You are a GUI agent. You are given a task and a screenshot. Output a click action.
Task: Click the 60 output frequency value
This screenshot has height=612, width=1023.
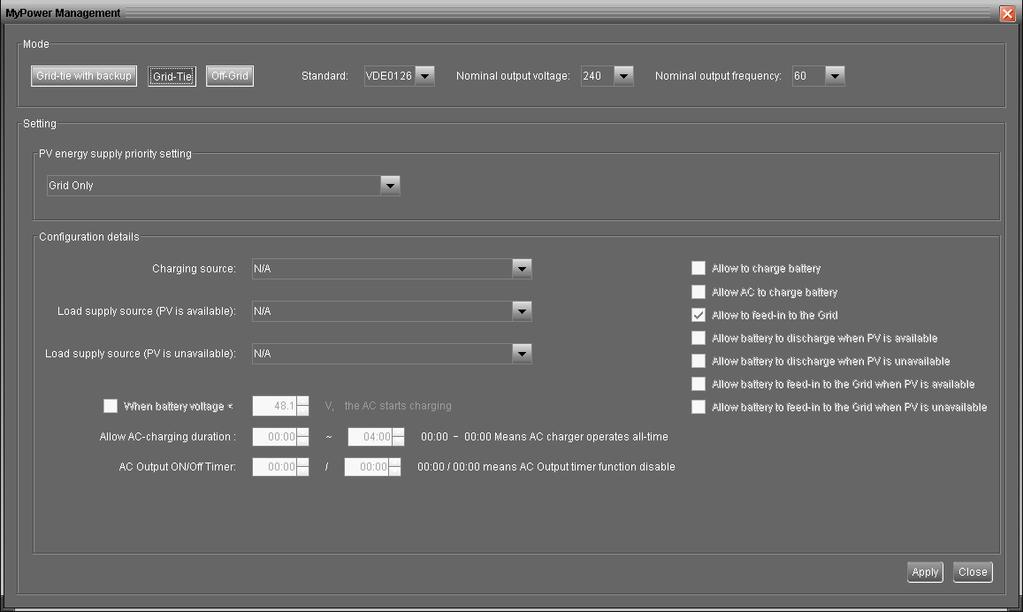point(800,76)
